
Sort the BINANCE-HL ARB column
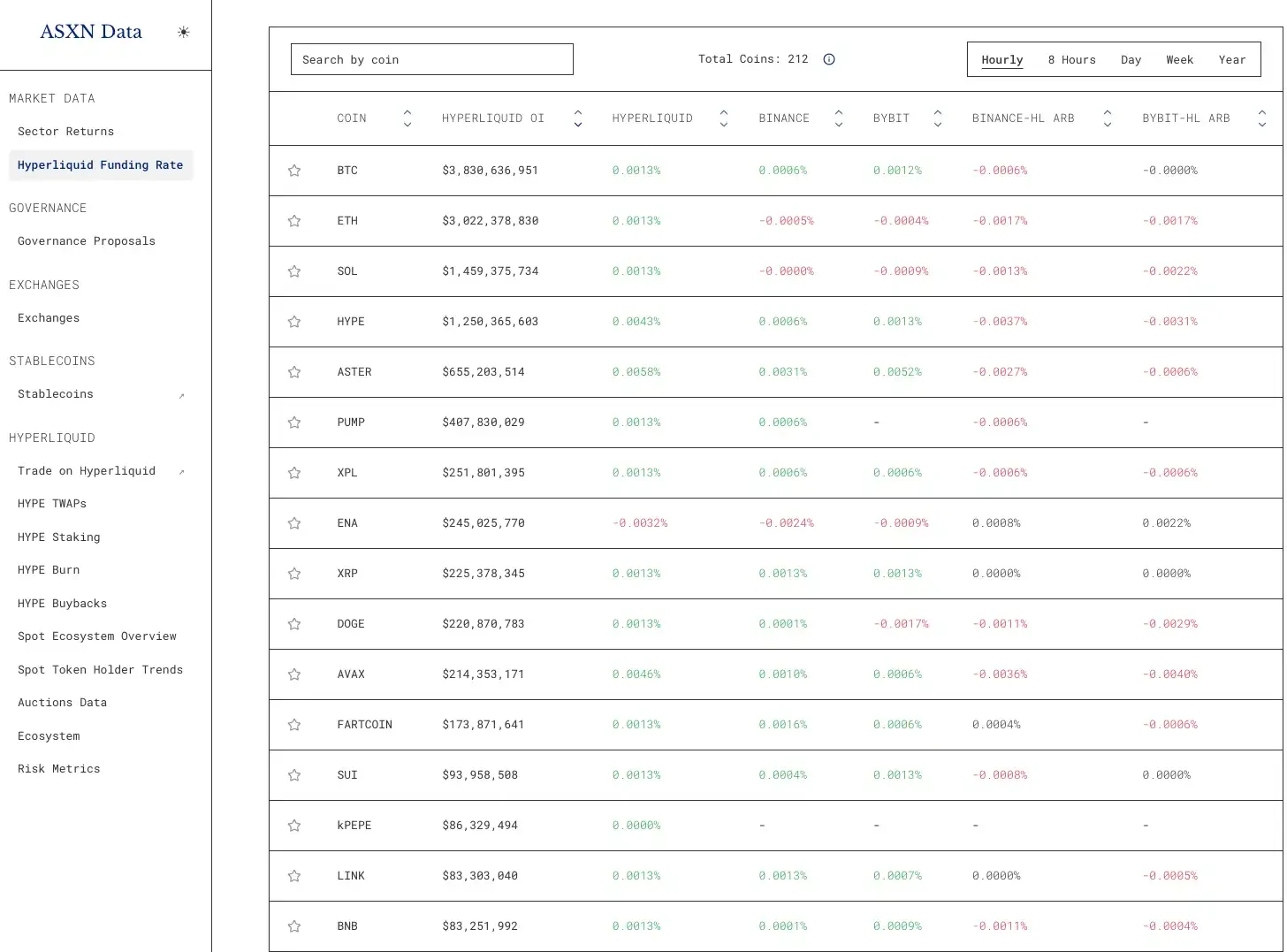click(1107, 118)
